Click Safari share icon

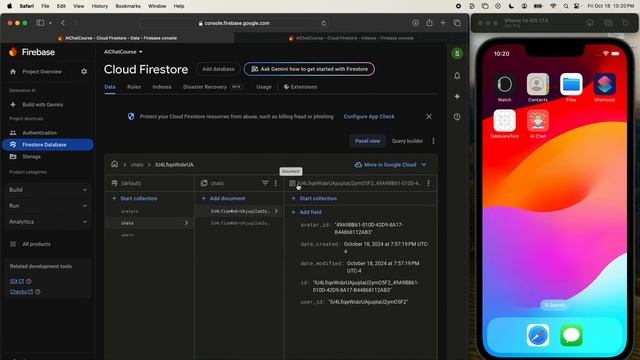[429, 23]
